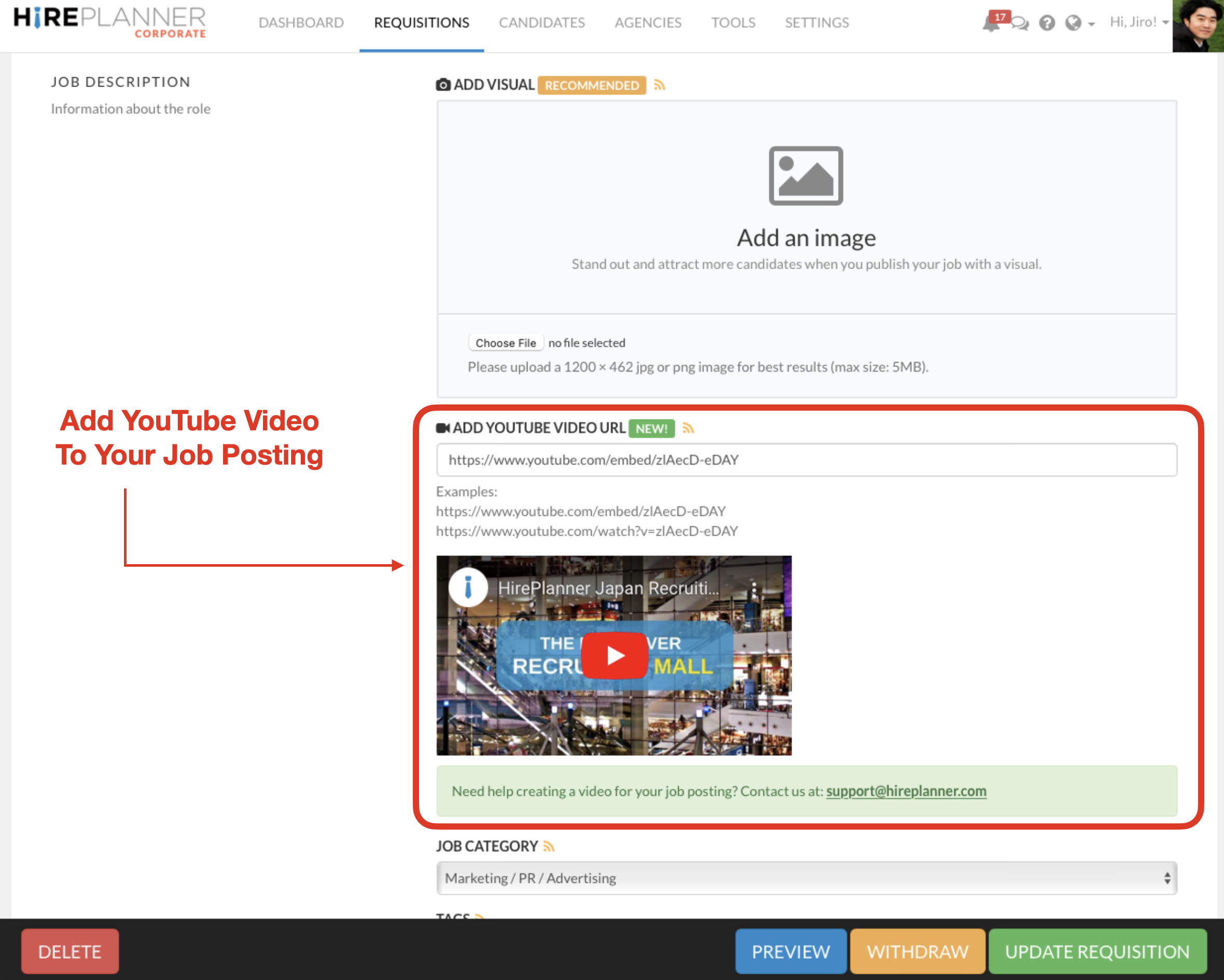
Task: Click the user profile photo
Action: tap(1198, 25)
